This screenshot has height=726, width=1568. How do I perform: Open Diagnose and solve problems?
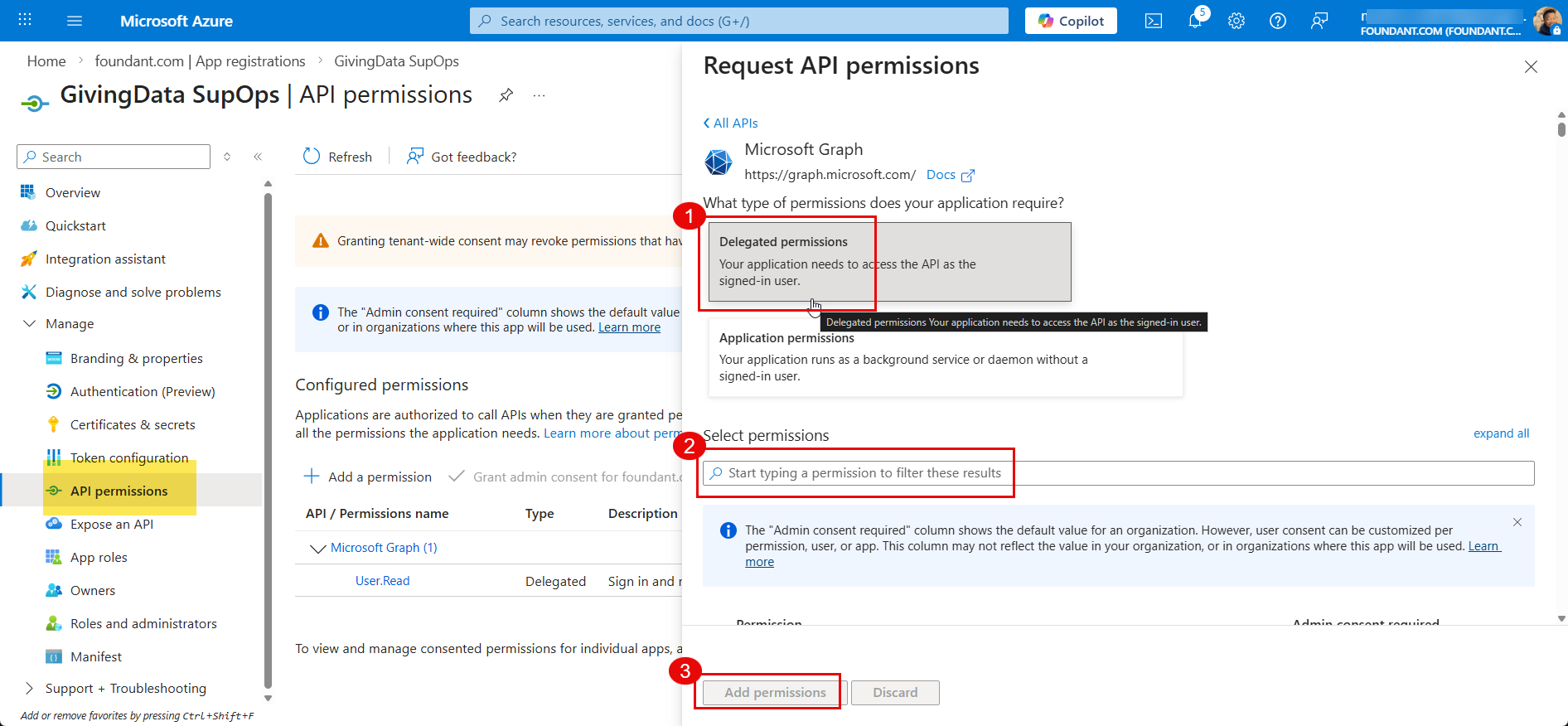133,292
